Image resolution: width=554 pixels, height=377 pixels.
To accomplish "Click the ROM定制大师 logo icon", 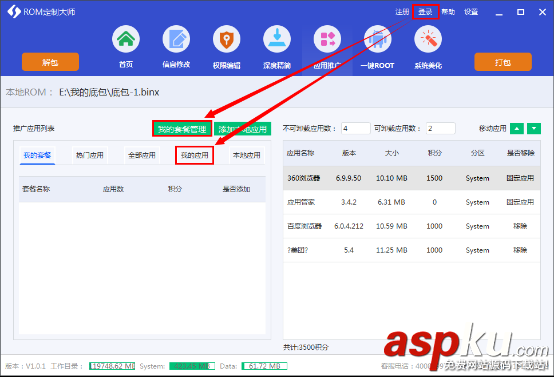I will pyautogui.click(x=14, y=12).
